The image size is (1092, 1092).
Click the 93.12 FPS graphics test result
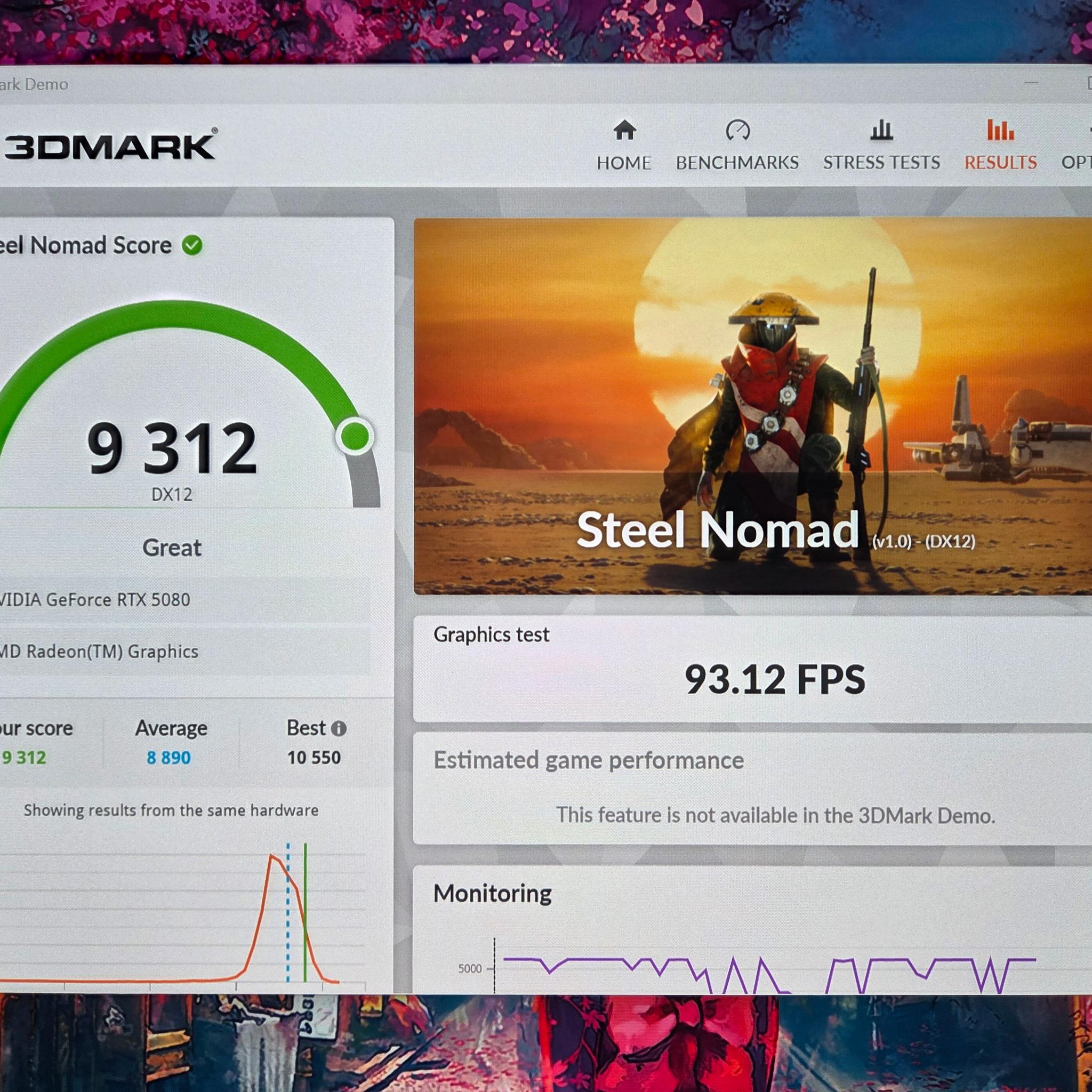pos(775,679)
